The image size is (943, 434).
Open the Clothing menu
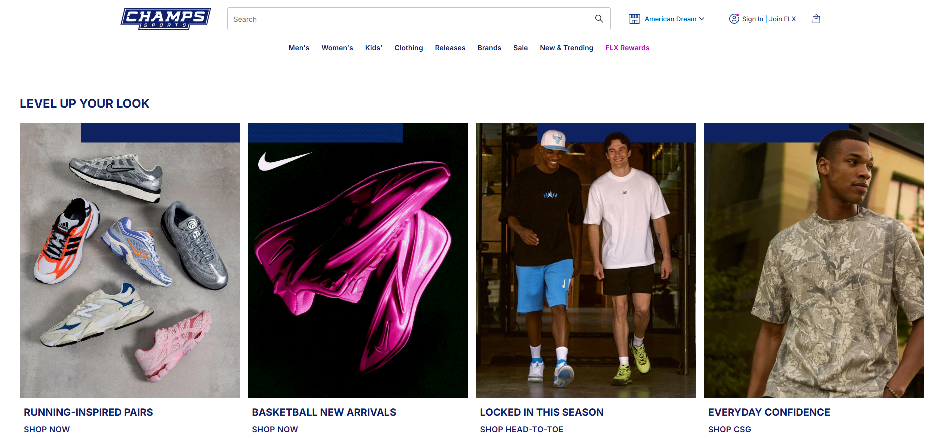point(408,47)
